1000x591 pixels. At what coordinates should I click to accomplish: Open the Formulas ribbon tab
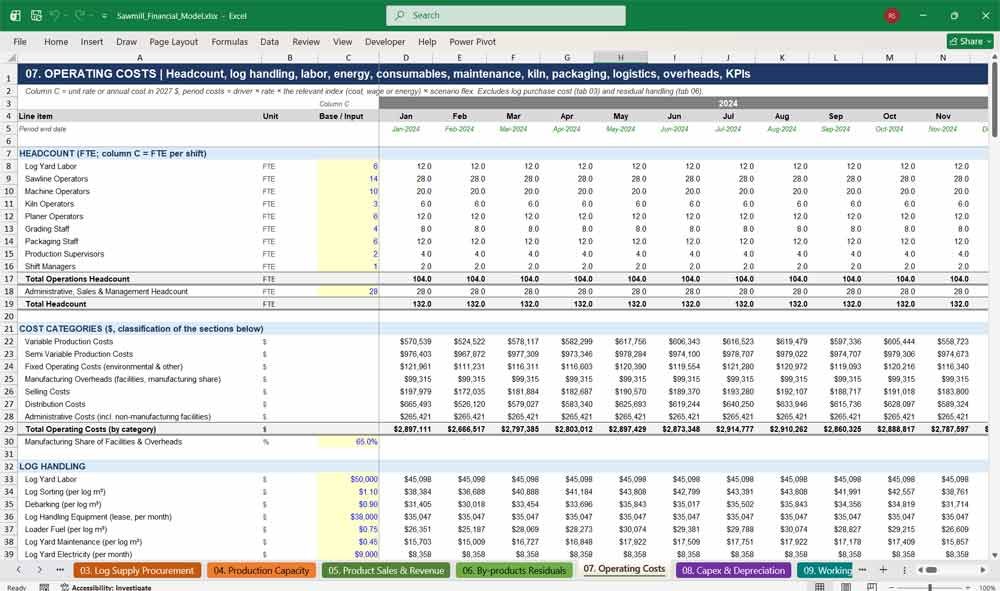[x=230, y=41]
